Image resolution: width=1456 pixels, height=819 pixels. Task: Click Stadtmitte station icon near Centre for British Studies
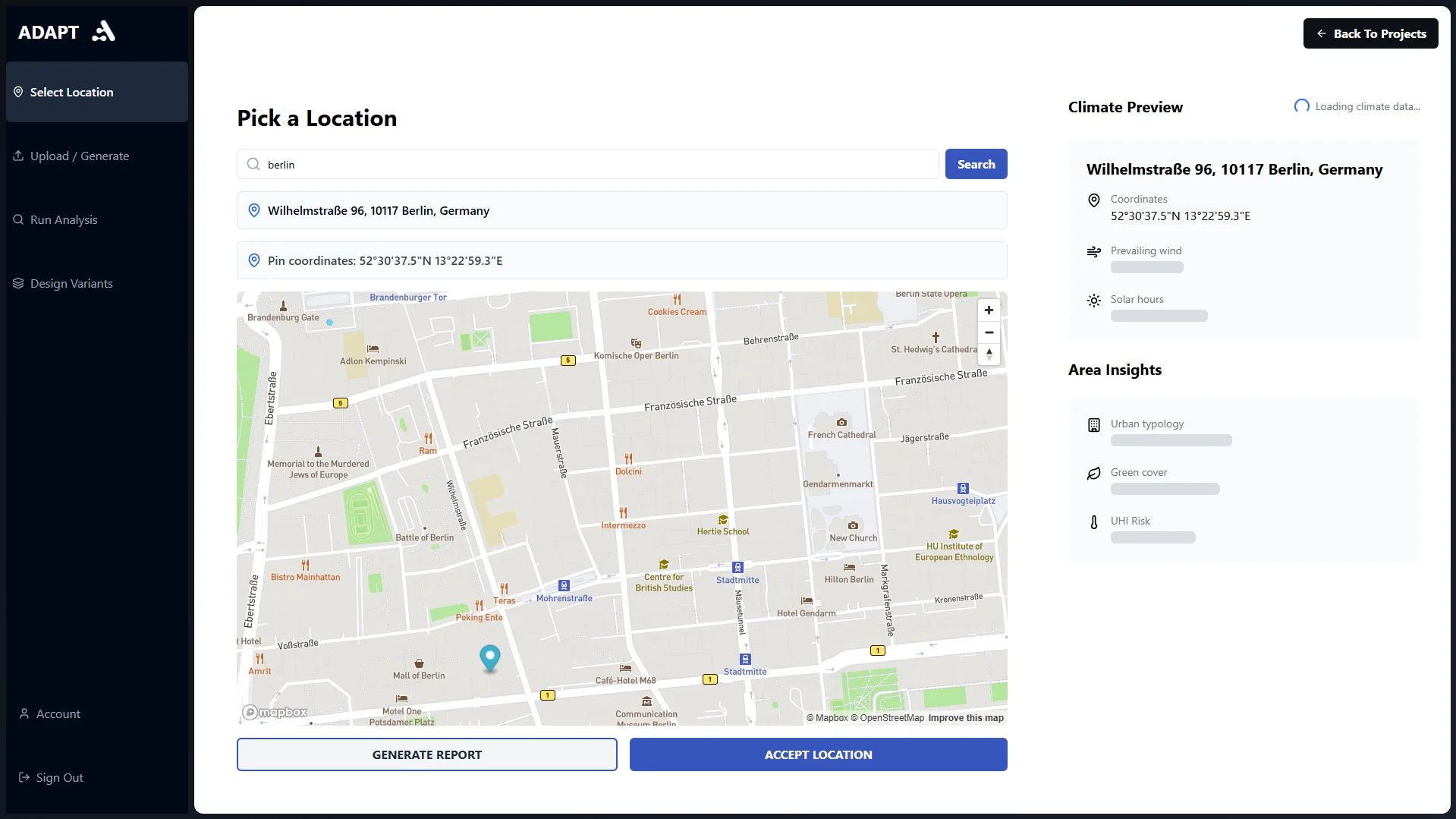(x=737, y=568)
